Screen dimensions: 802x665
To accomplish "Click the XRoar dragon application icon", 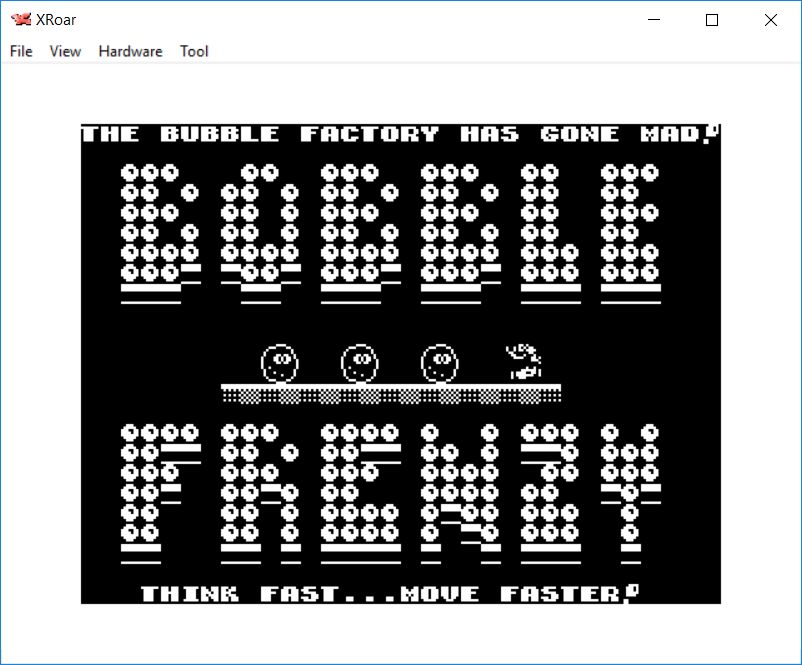I will (21, 19).
